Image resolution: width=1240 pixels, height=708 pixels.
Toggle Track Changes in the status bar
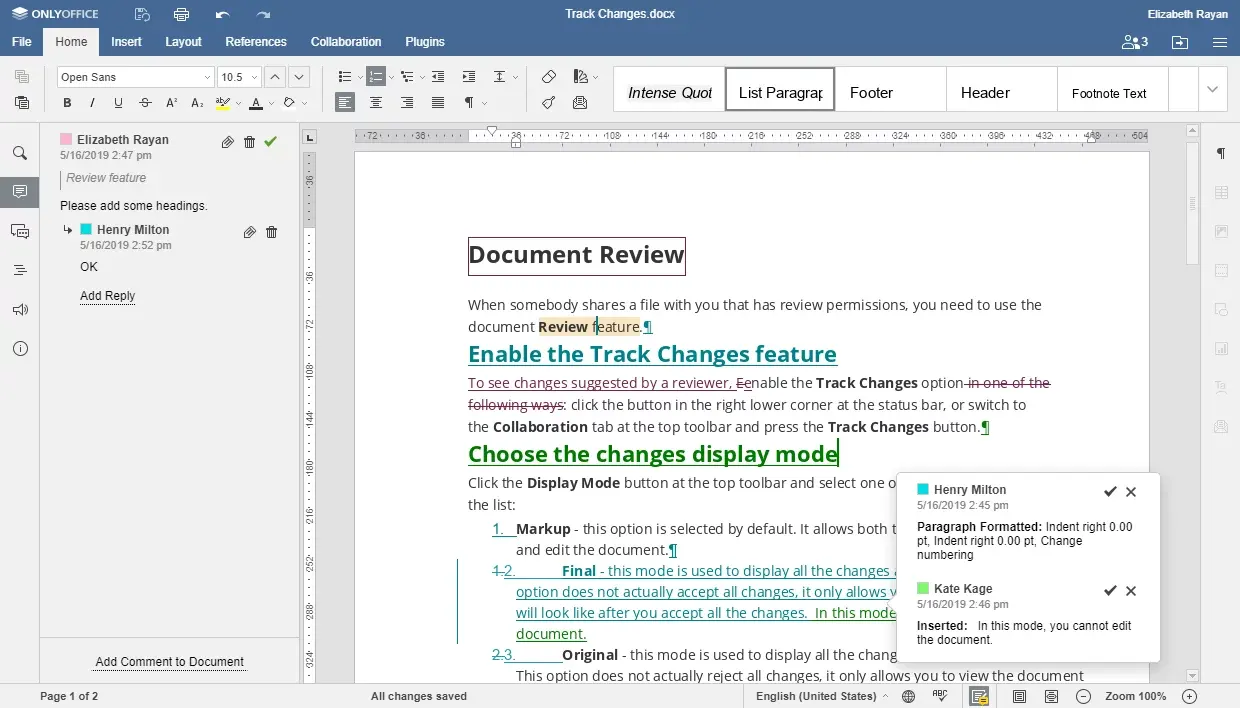978,696
